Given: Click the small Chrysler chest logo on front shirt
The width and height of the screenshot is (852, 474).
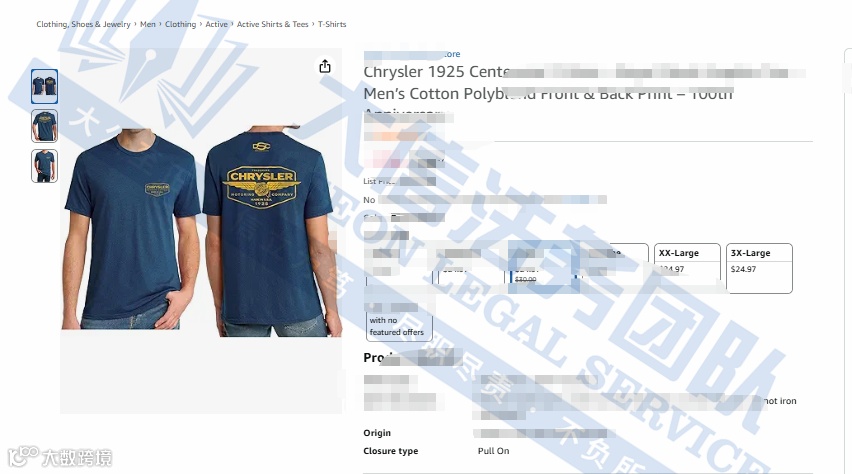Looking at the screenshot, I should 157,189.
